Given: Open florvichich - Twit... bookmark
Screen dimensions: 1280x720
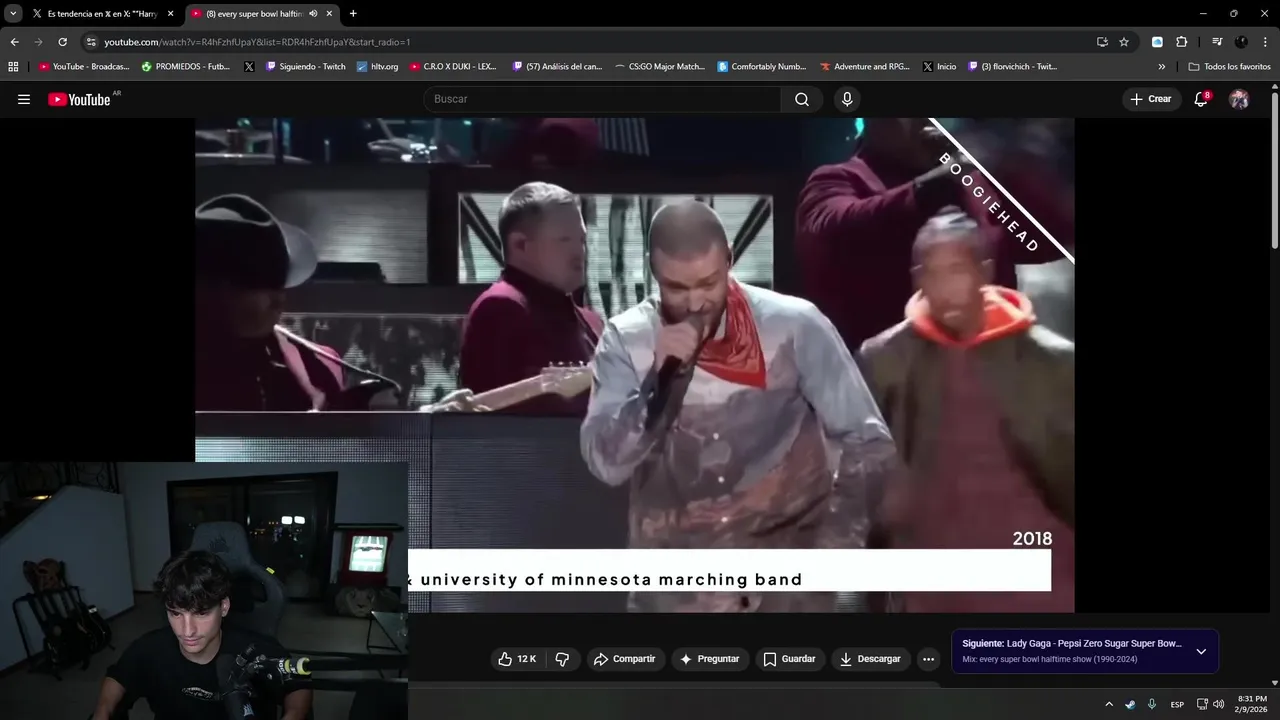Looking at the screenshot, I should point(1012,67).
